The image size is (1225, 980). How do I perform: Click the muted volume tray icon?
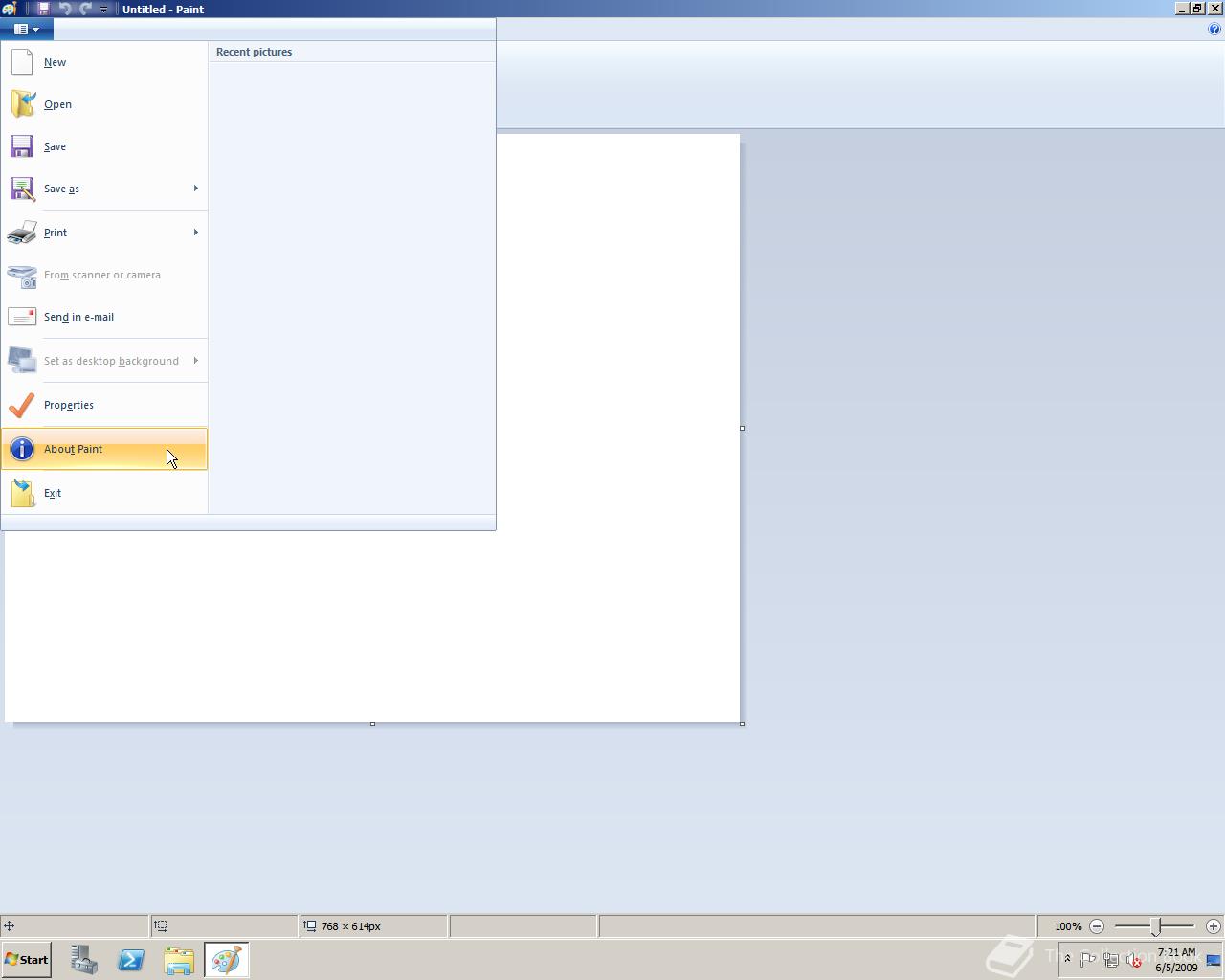click(x=1134, y=960)
